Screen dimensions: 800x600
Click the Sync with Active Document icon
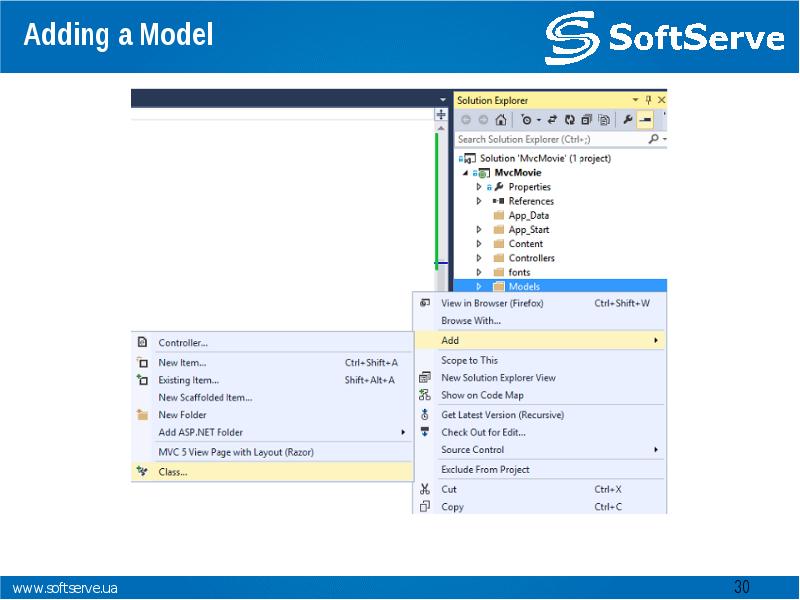[x=553, y=120]
